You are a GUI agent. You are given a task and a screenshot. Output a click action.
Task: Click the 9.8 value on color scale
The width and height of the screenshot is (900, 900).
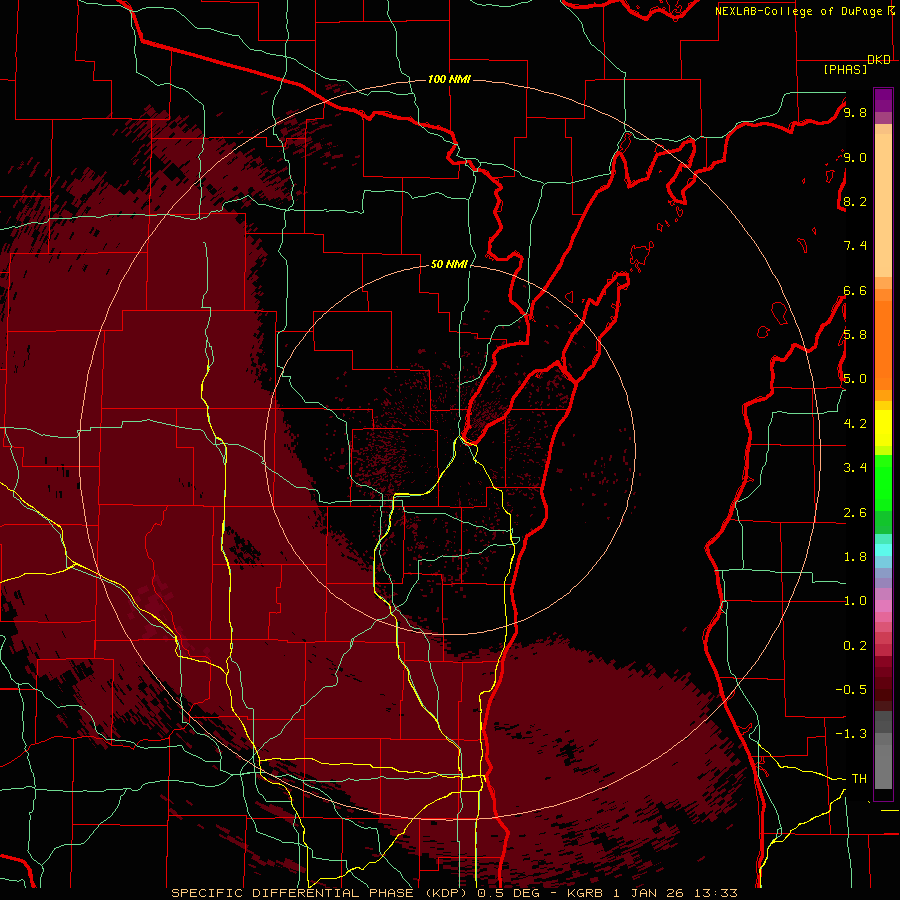pyautogui.click(x=855, y=112)
